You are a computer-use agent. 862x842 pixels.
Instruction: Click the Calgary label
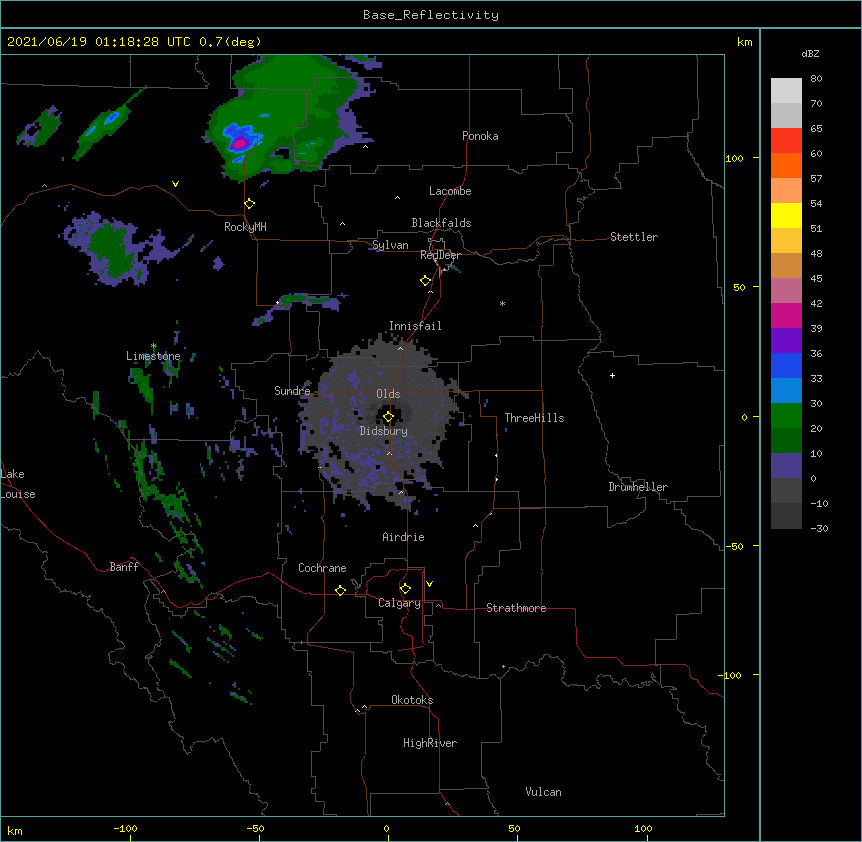pos(400,603)
